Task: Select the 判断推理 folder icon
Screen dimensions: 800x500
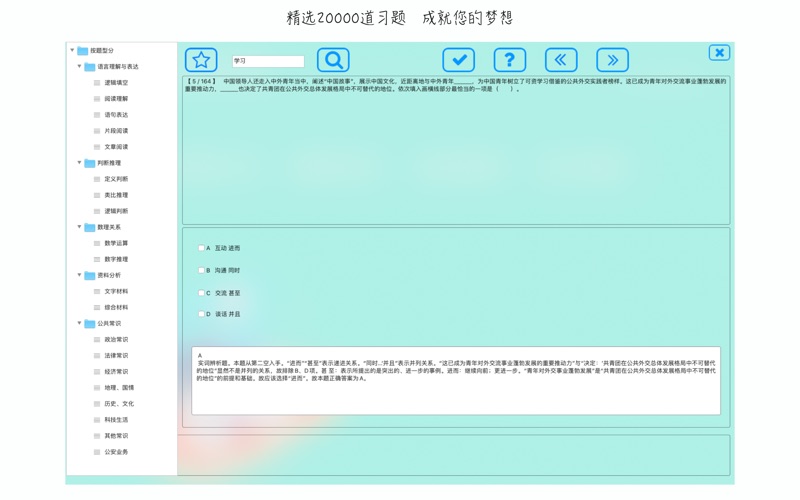Action: point(90,163)
